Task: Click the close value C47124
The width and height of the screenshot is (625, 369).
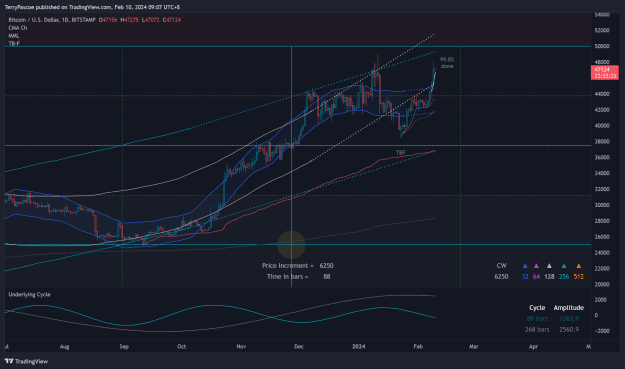Action: coord(172,20)
